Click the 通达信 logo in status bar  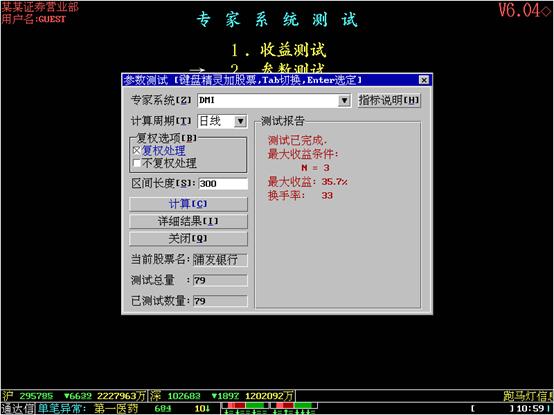[18, 409]
